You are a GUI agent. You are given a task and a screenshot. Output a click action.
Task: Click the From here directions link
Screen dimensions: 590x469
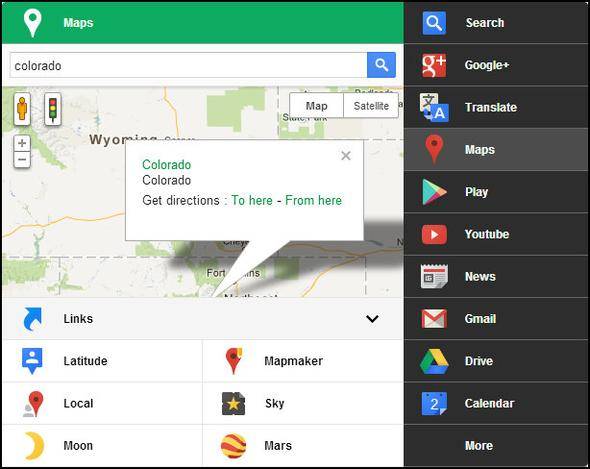[x=313, y=200]
